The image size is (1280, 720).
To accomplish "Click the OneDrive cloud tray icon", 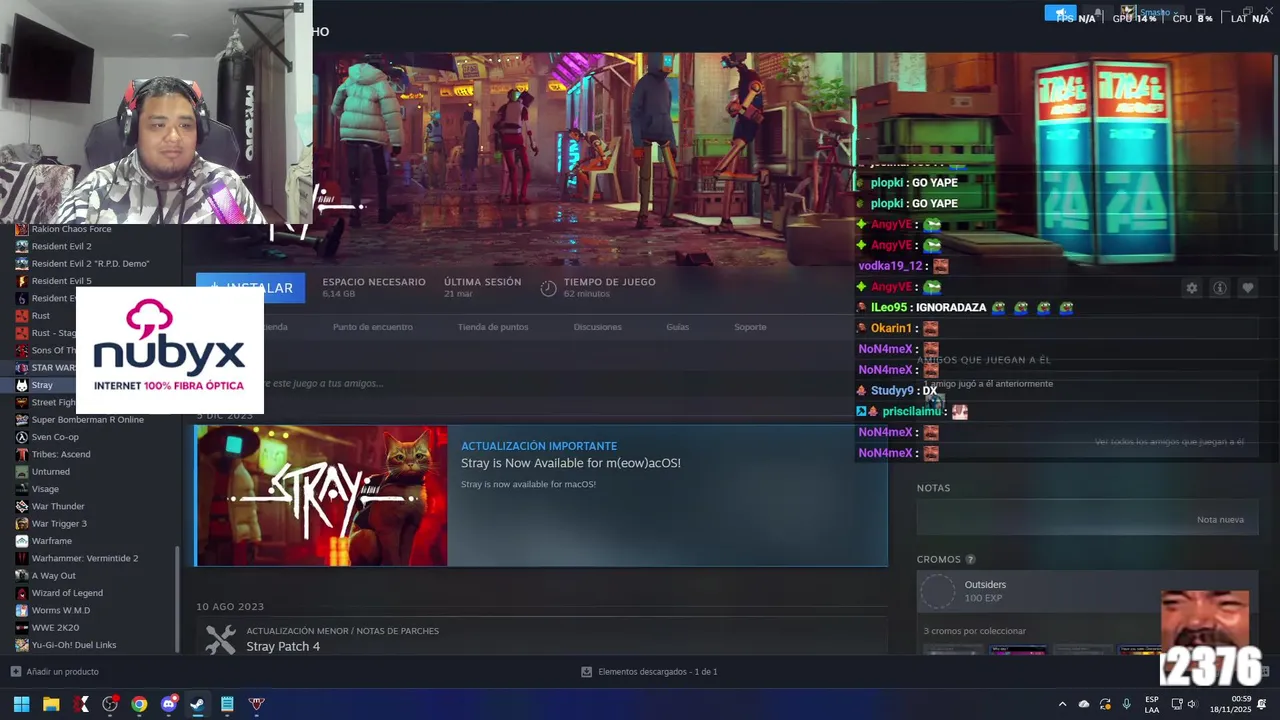I will coord(1084,704).
